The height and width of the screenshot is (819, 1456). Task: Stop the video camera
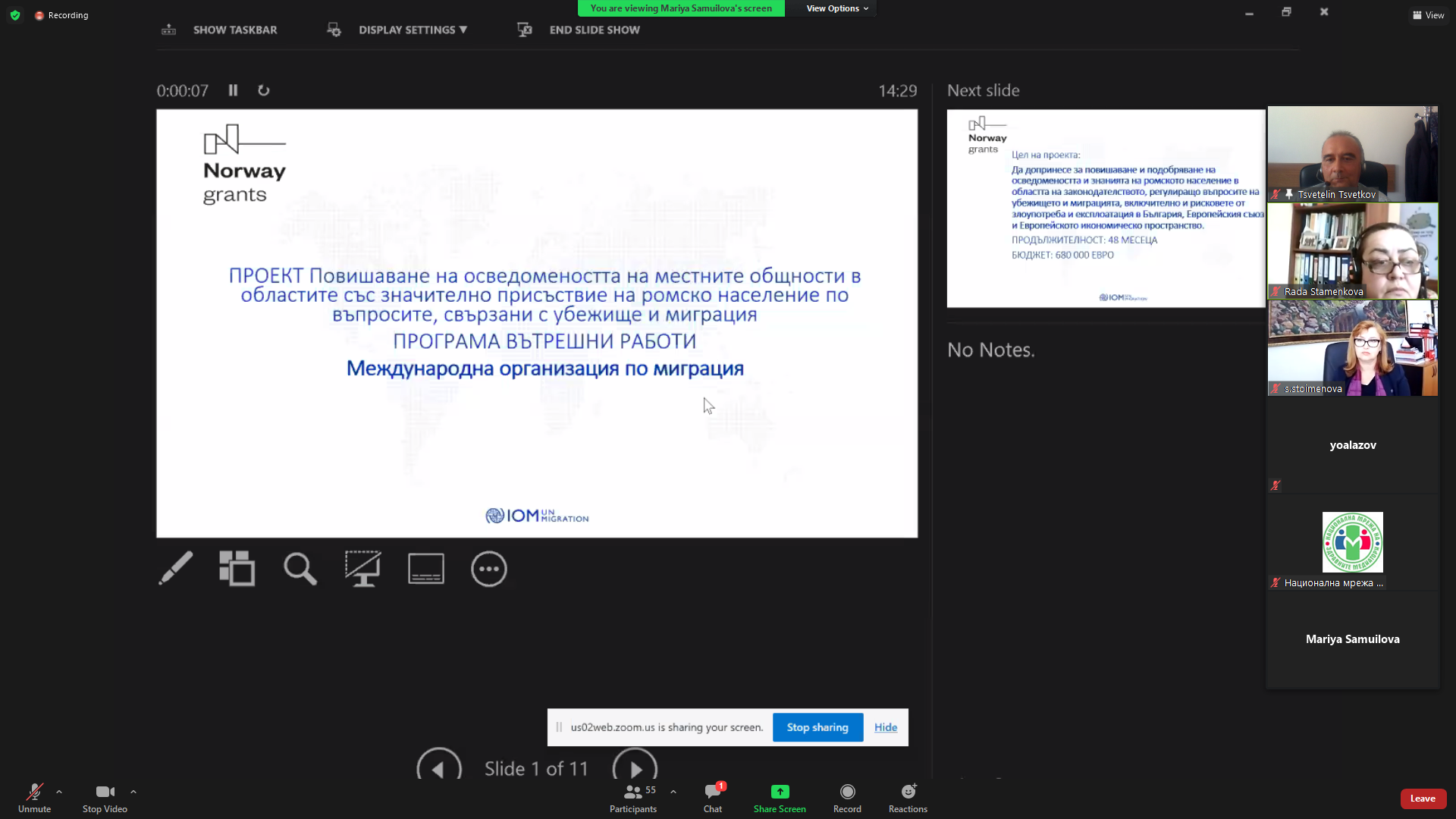pos(105,799)
